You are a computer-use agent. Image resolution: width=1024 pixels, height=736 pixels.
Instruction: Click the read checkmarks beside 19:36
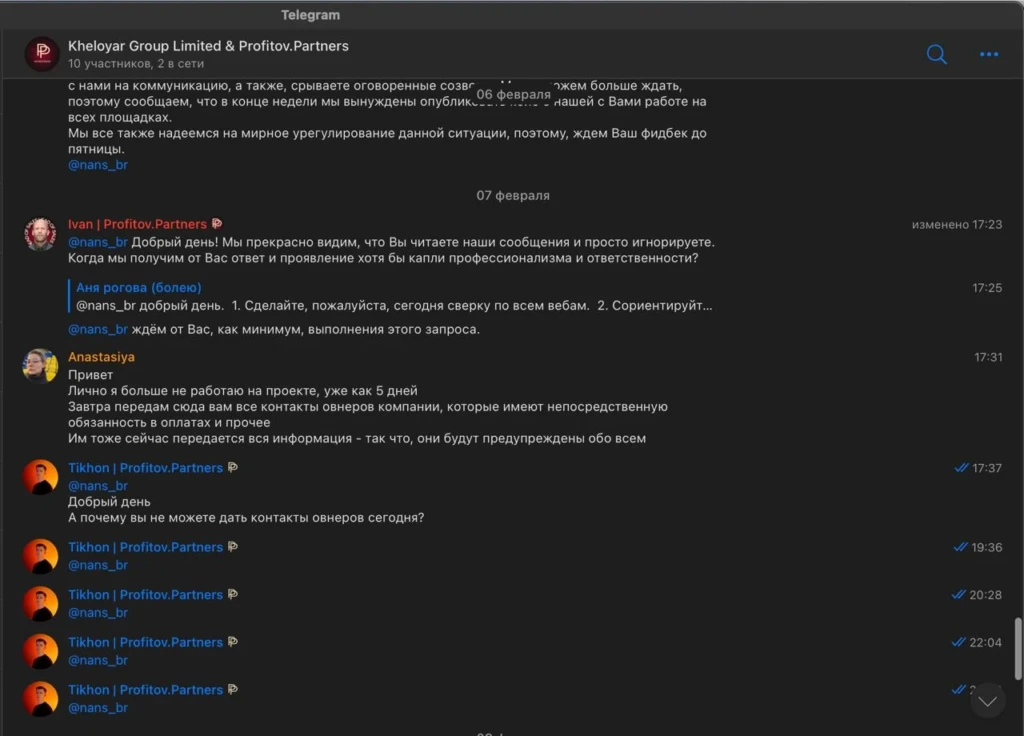[x=960, y=547]
